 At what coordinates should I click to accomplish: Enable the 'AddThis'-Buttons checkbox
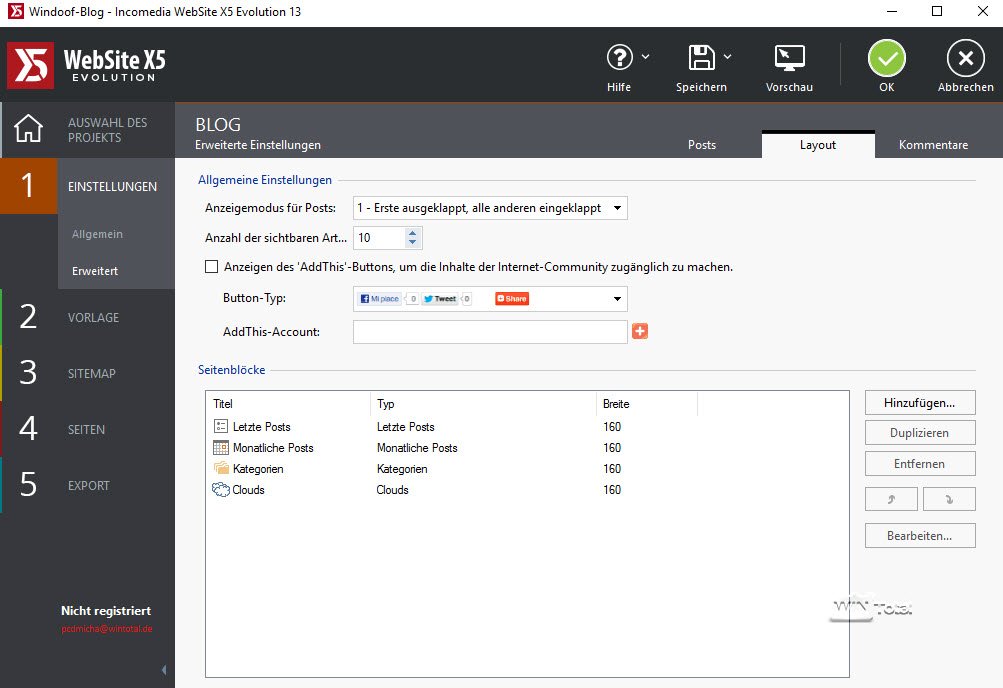[x=211, y=267]
